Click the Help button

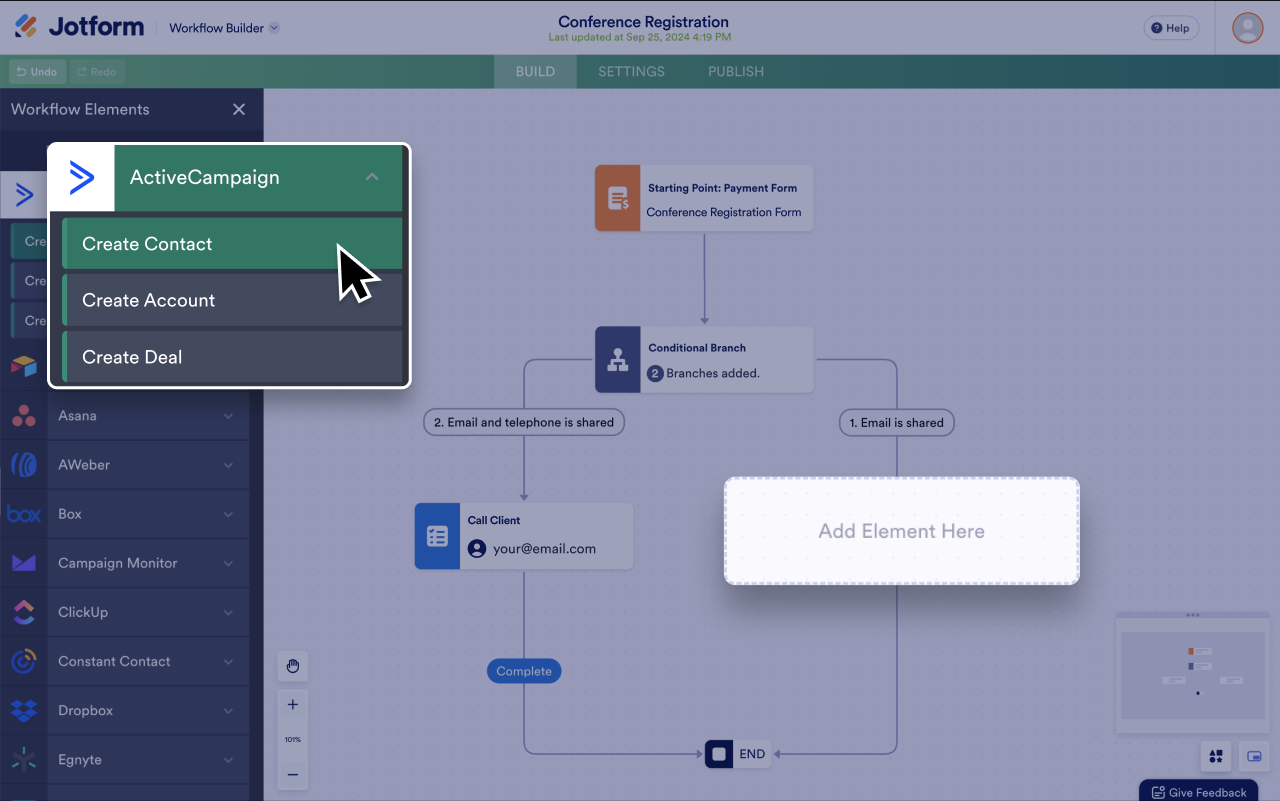(x=1171, y=28)
